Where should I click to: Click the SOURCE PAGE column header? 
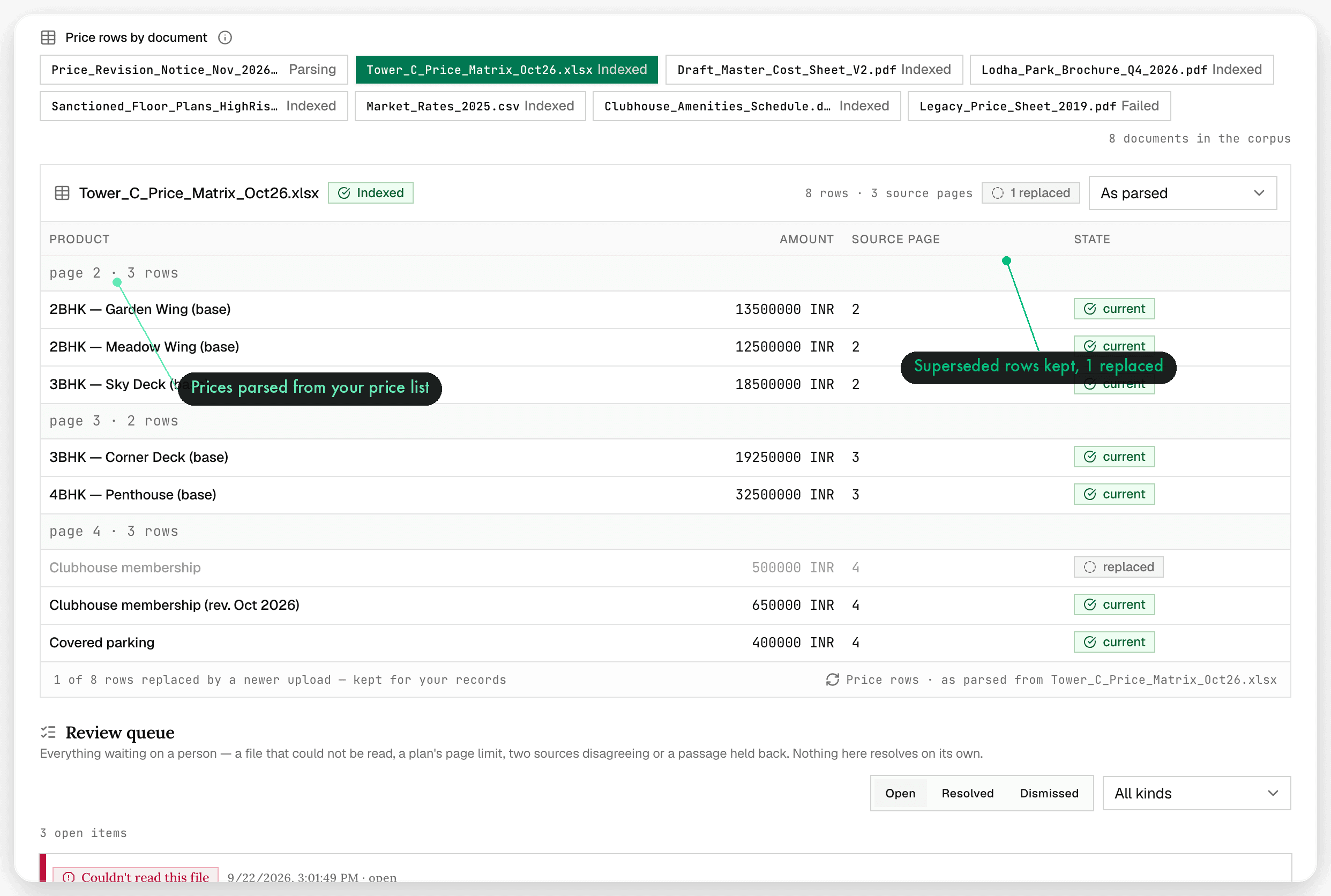coord(896,240)
